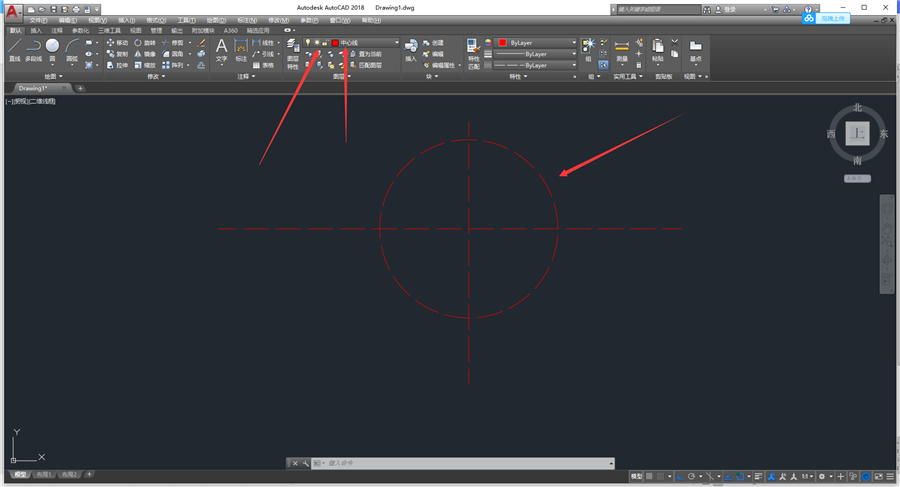
Task: Click the 修剪 trim tool
Action: 173,43
